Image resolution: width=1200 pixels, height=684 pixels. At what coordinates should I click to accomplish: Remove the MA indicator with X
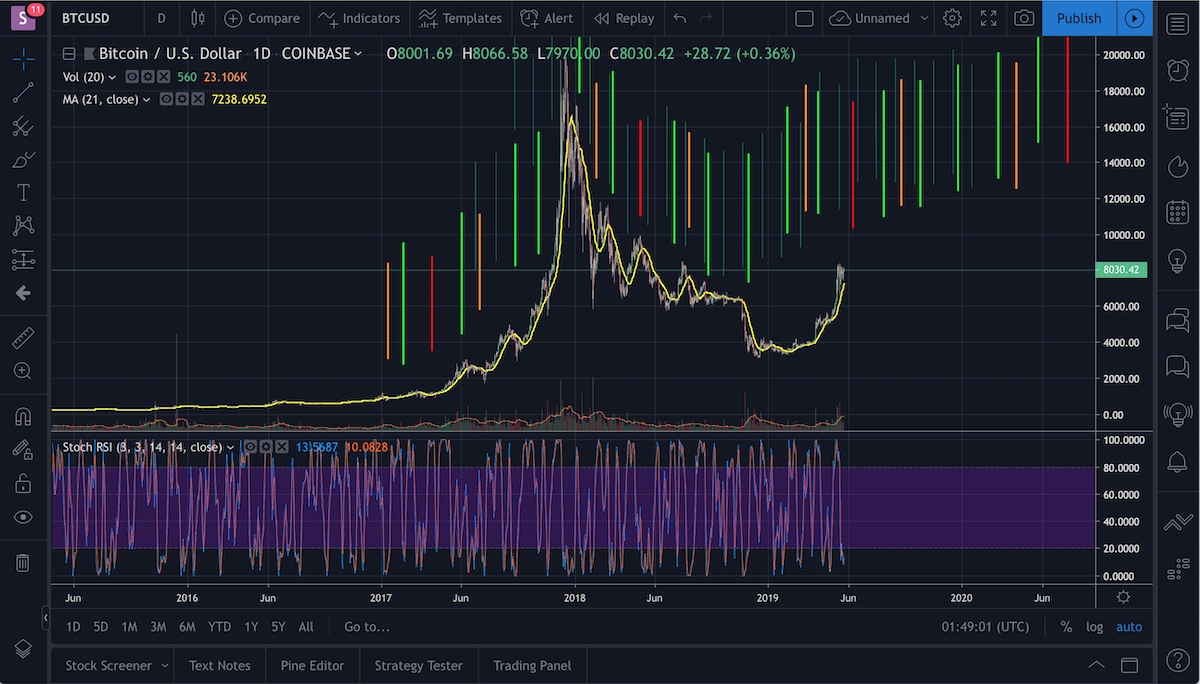click(x=197, y=99)
